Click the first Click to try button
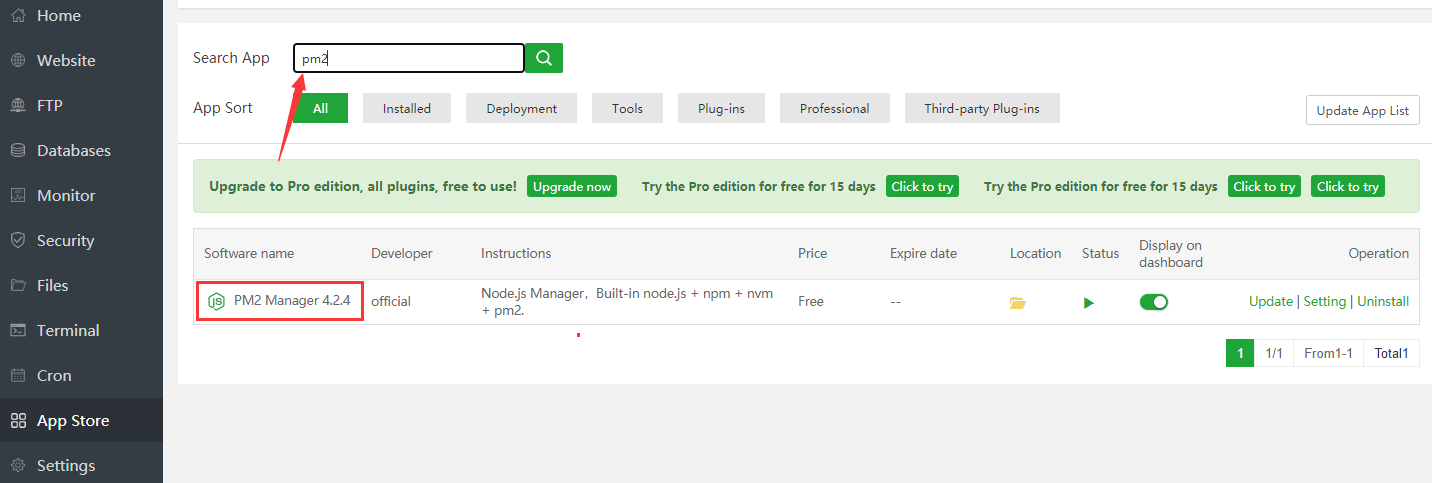Image resolution: width=1432 pixels, height=483 pixels. 922,186
